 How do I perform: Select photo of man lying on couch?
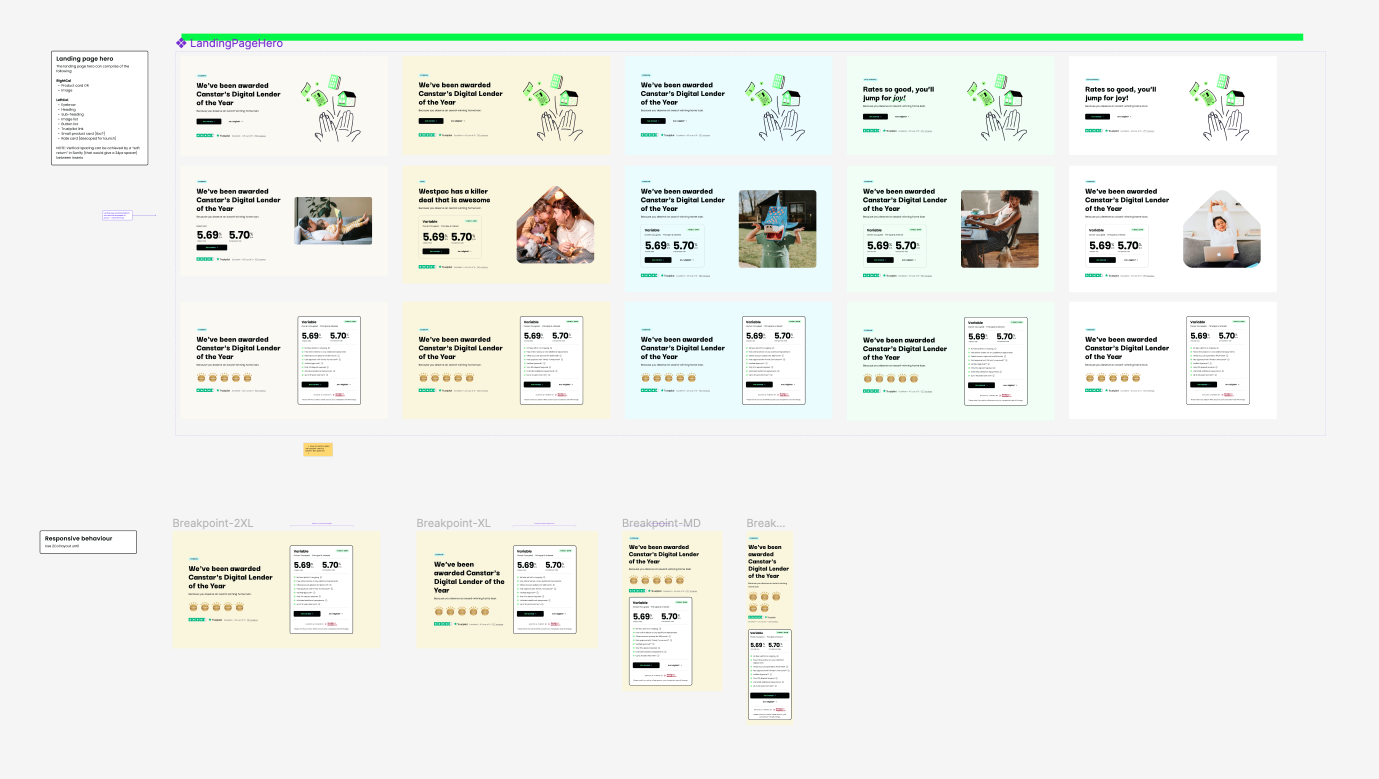(x=333, y=220)
